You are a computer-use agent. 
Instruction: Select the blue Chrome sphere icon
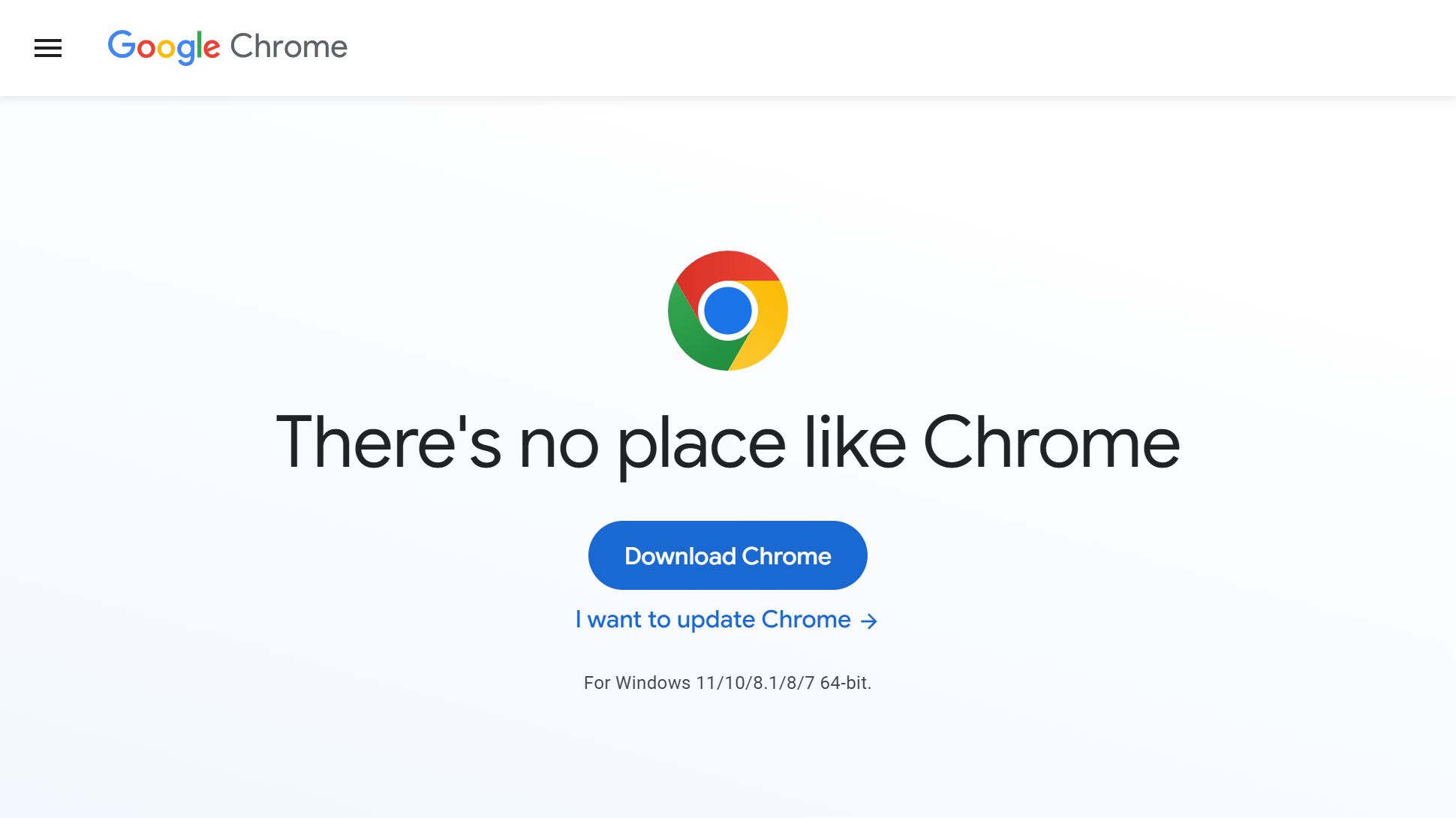click(727, 311)
